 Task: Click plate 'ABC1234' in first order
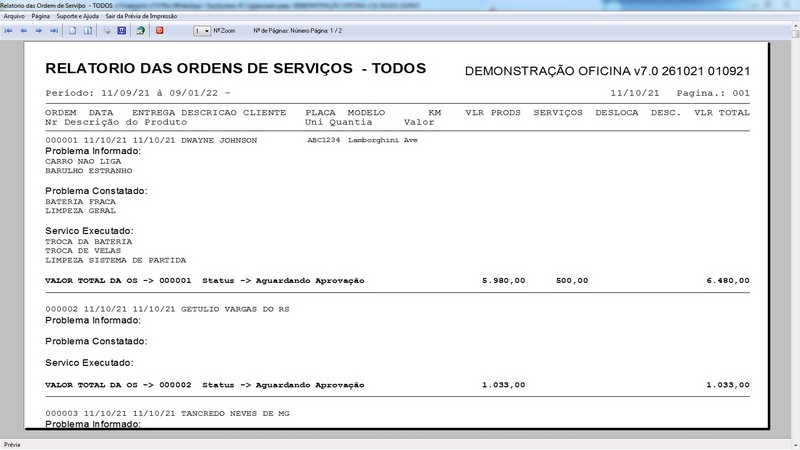323,140
